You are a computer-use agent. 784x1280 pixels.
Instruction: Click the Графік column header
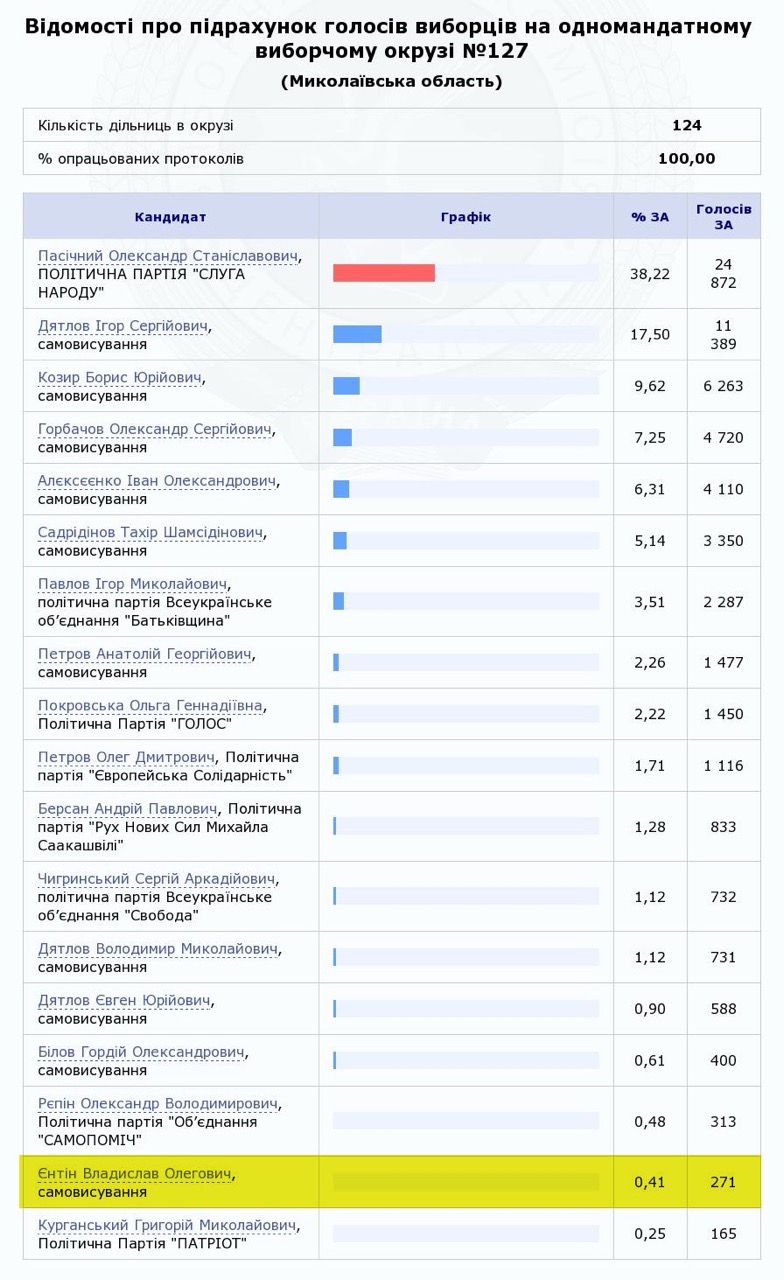pos(466,217)
